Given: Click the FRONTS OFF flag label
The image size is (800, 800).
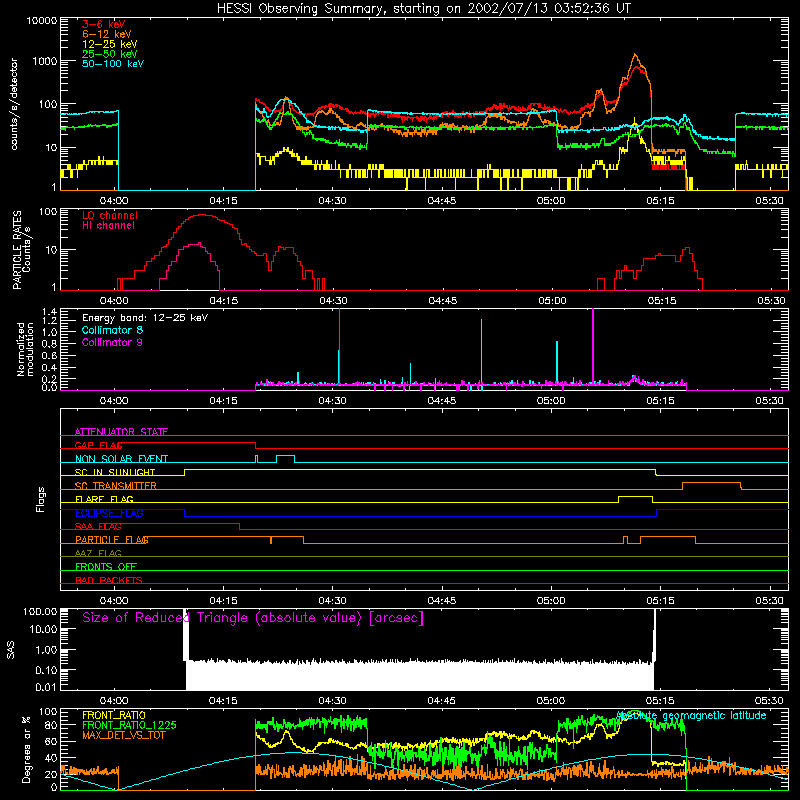Looking at the screenshot, I should pyautogui.click(x=106, y=567).
